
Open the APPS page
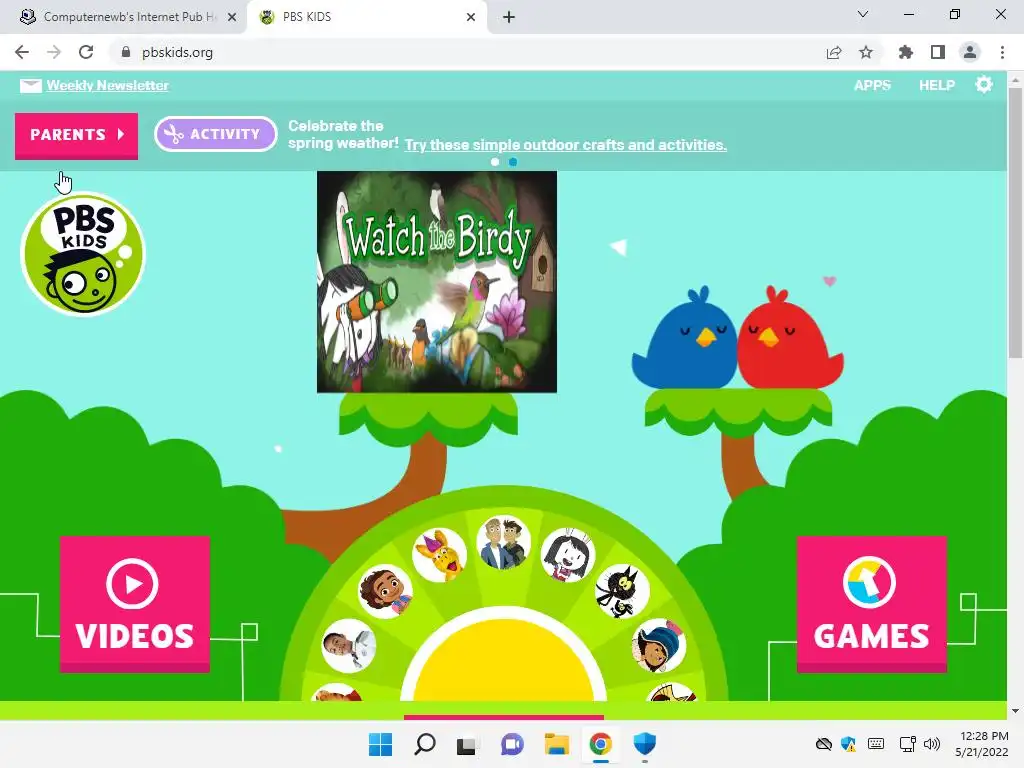coord(872,86)
